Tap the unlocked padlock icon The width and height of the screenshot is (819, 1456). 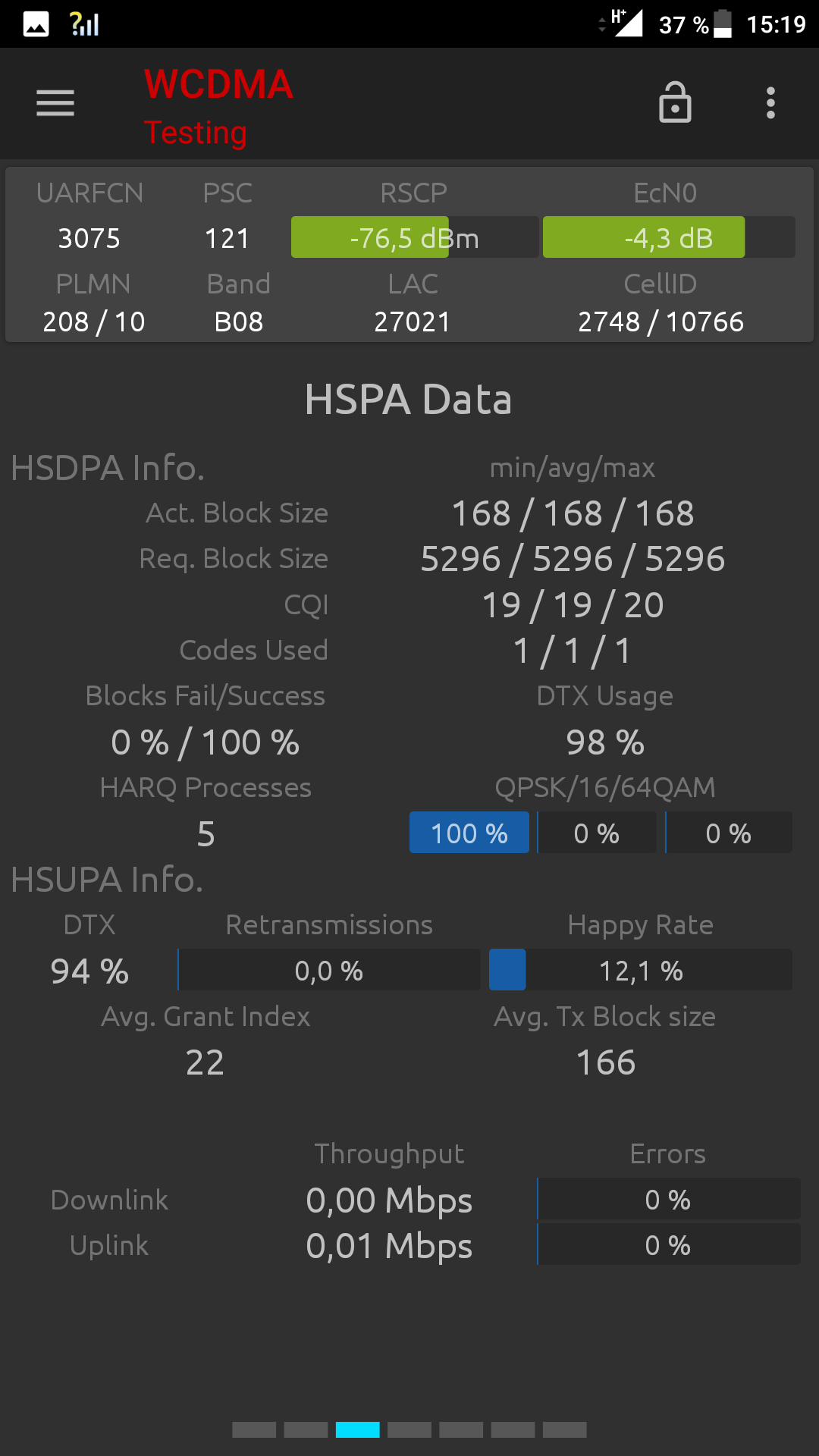(x=675, y=102)
